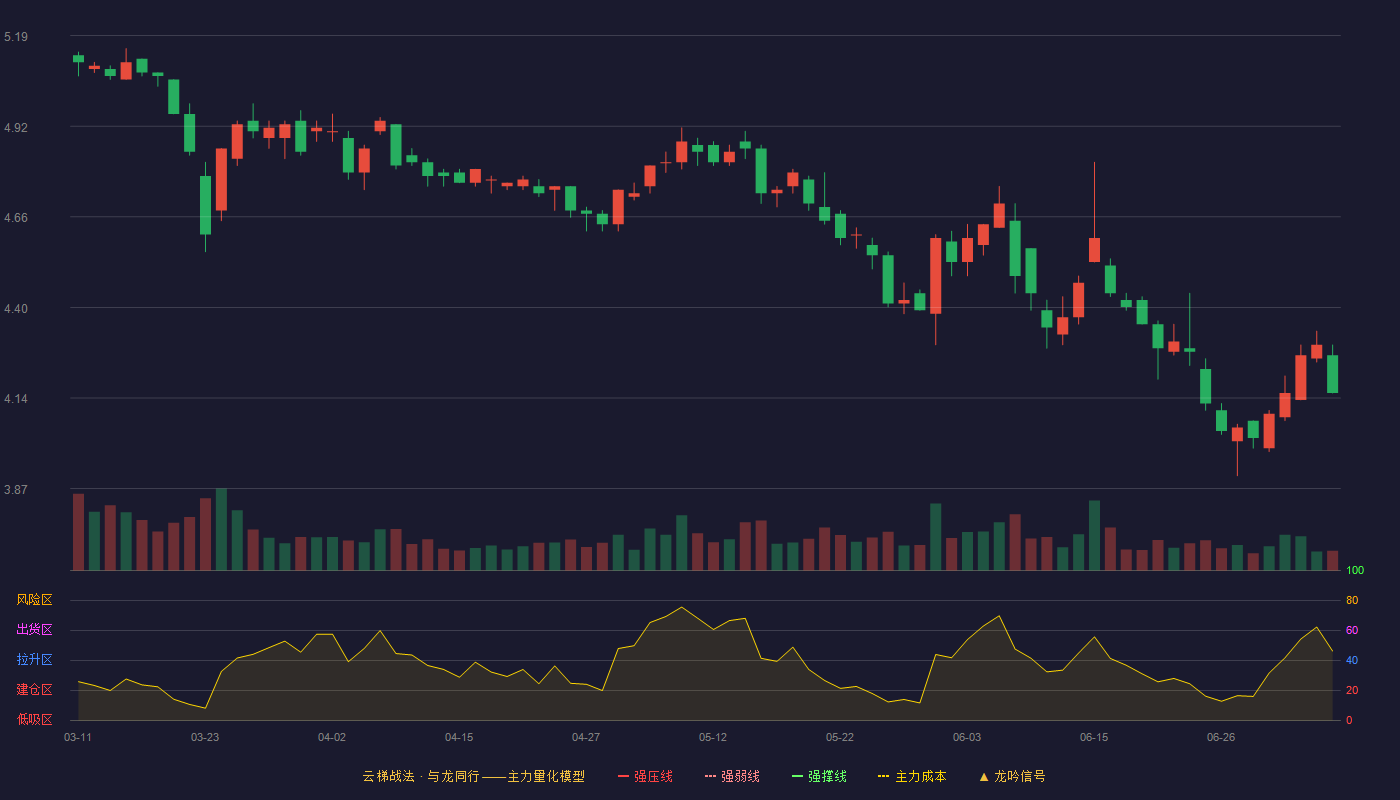This screenshot has width=1400, height=800.
Task: Select the 06-15 date axis marker
Action: 1094,737
